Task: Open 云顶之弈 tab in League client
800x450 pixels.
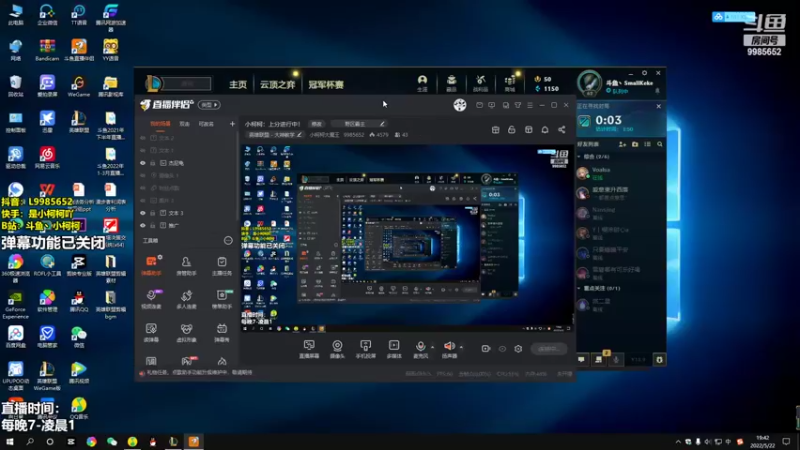Action: (x=278, y=84)
